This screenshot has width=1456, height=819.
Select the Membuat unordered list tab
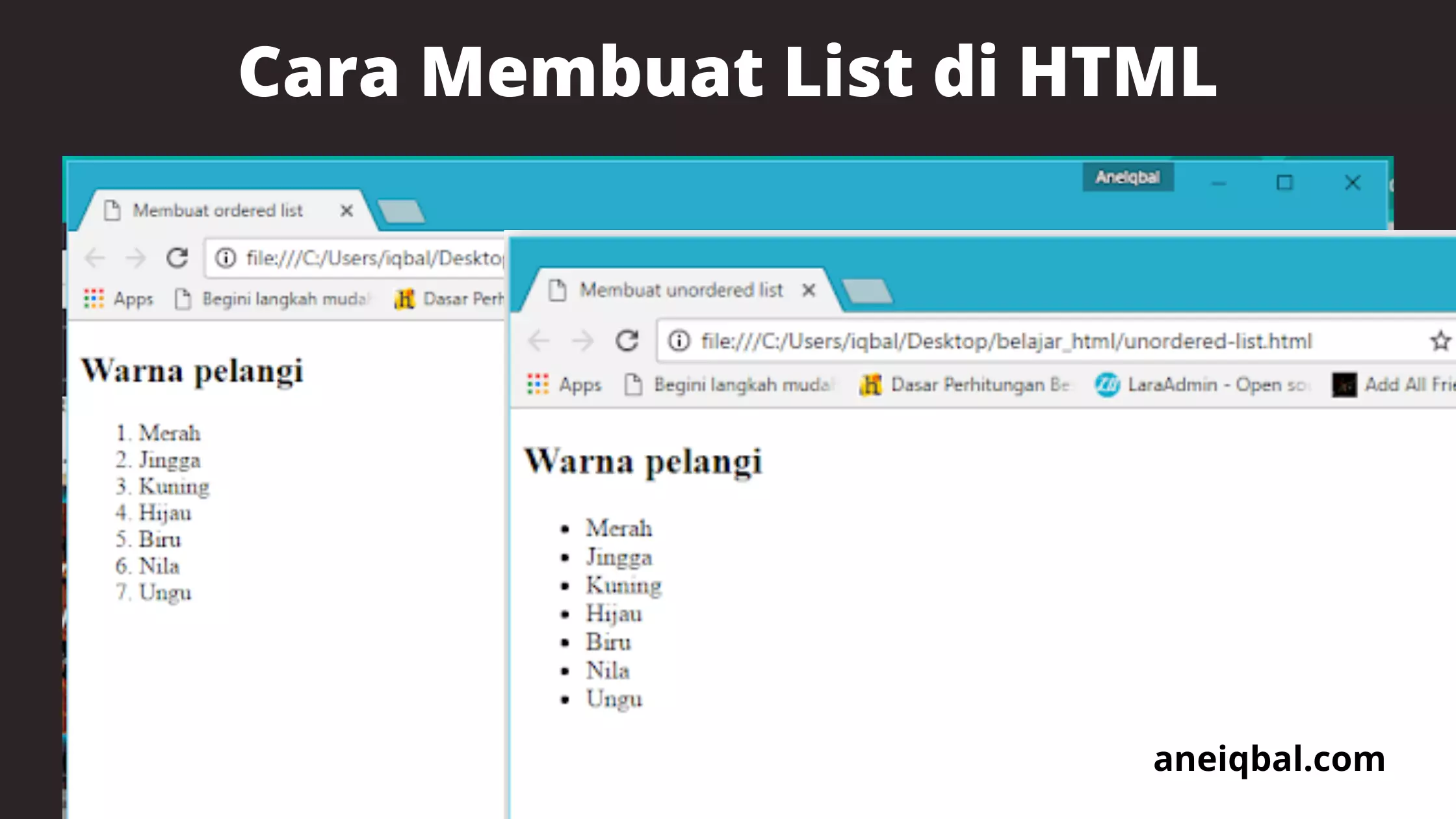(x=682, y=290)
